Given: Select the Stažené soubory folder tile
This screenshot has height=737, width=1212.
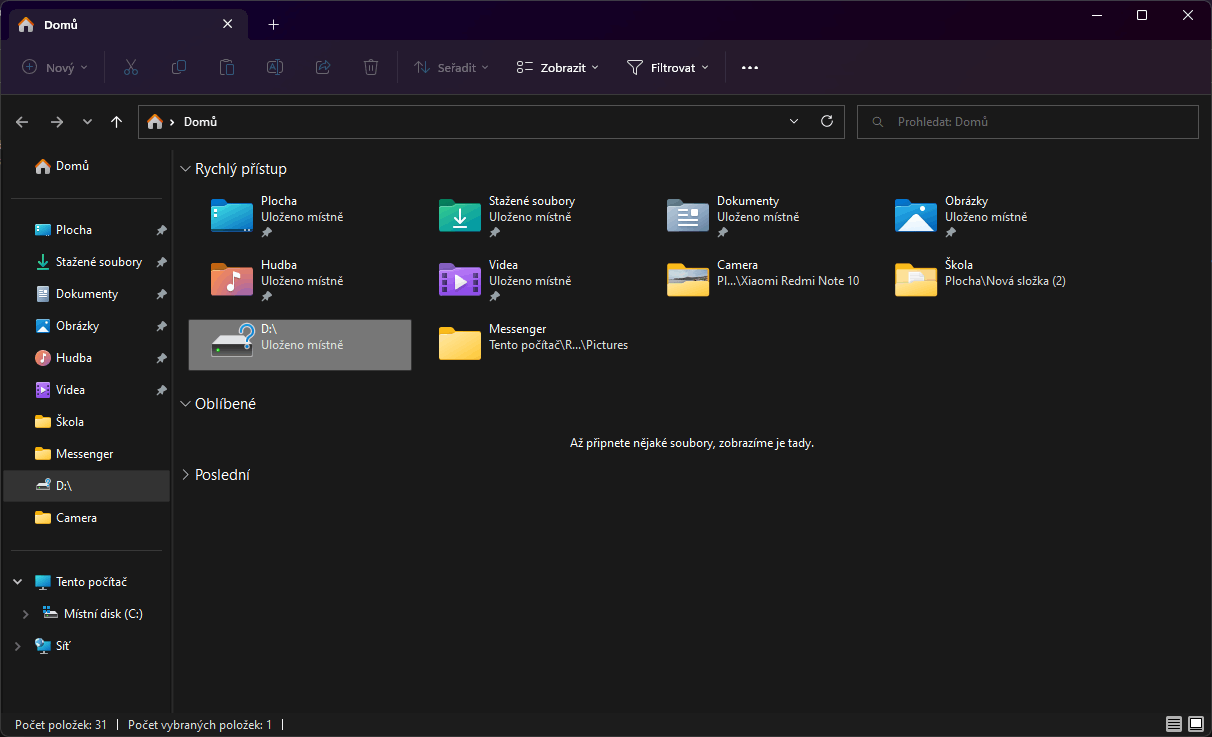Looking at the screenshot, I should point(527,217).
